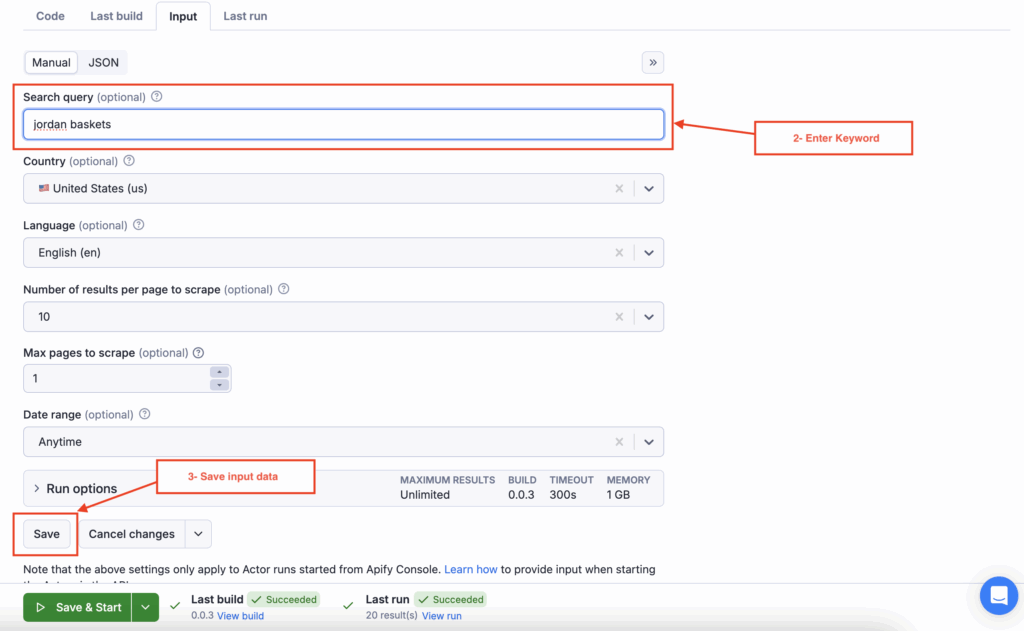Clear the results per page value
Viewport: 1024px width, 631px height.
(x=619, y=316)
